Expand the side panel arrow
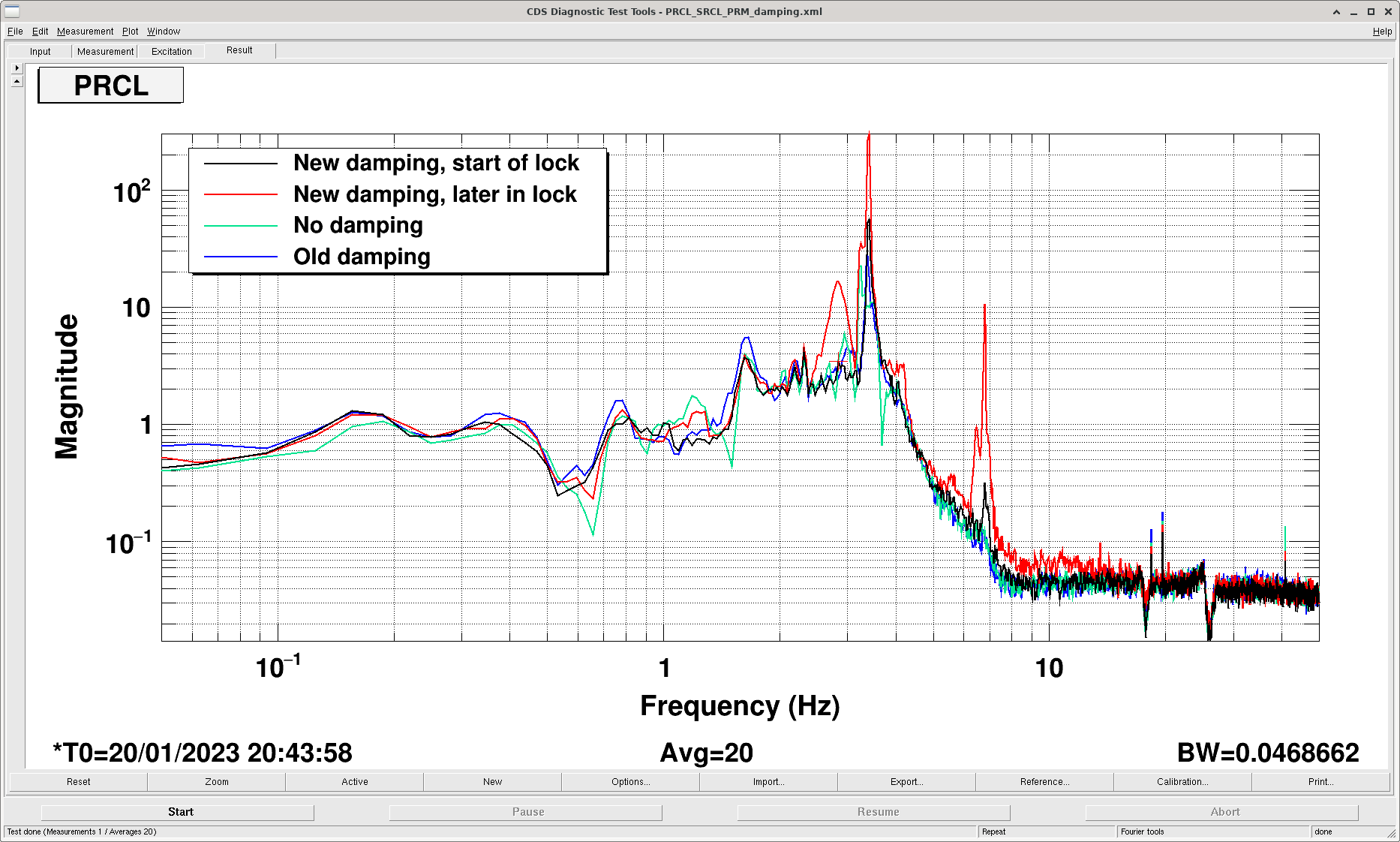This screenshot has width=1400, height=842. [x=17, y=68]
